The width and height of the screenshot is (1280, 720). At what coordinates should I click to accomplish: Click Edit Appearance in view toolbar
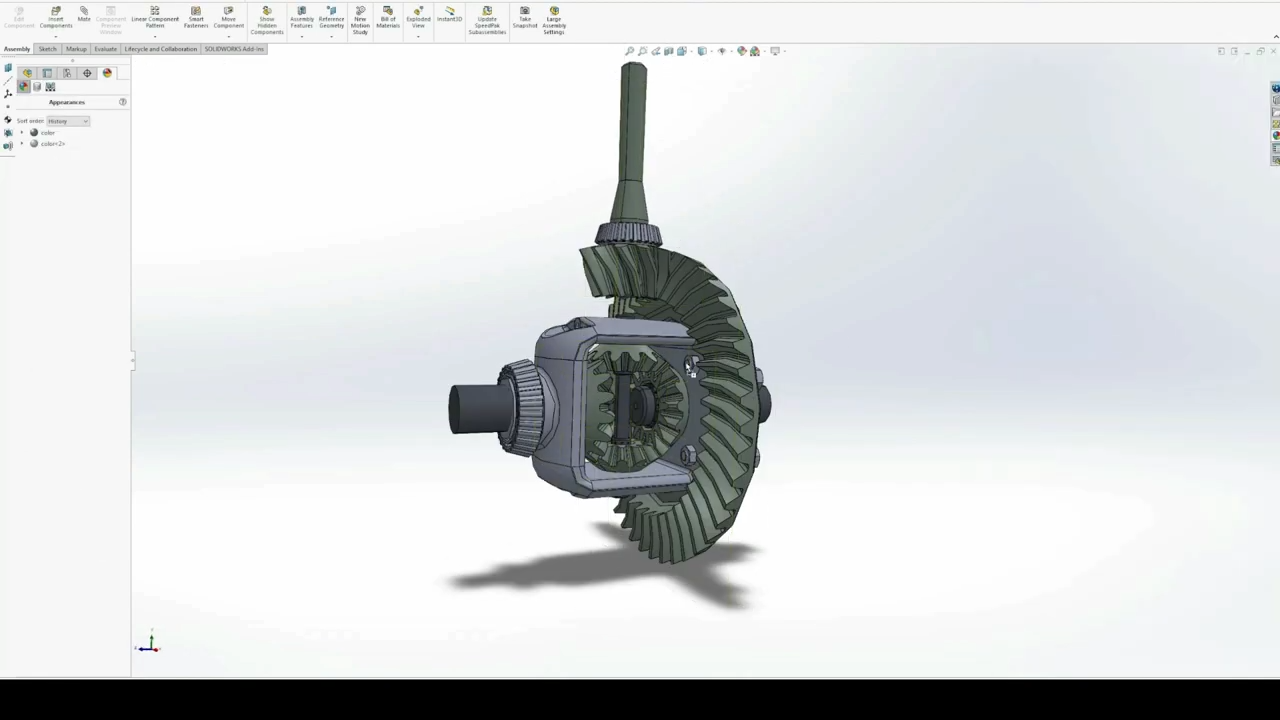(x=742, y=51)
